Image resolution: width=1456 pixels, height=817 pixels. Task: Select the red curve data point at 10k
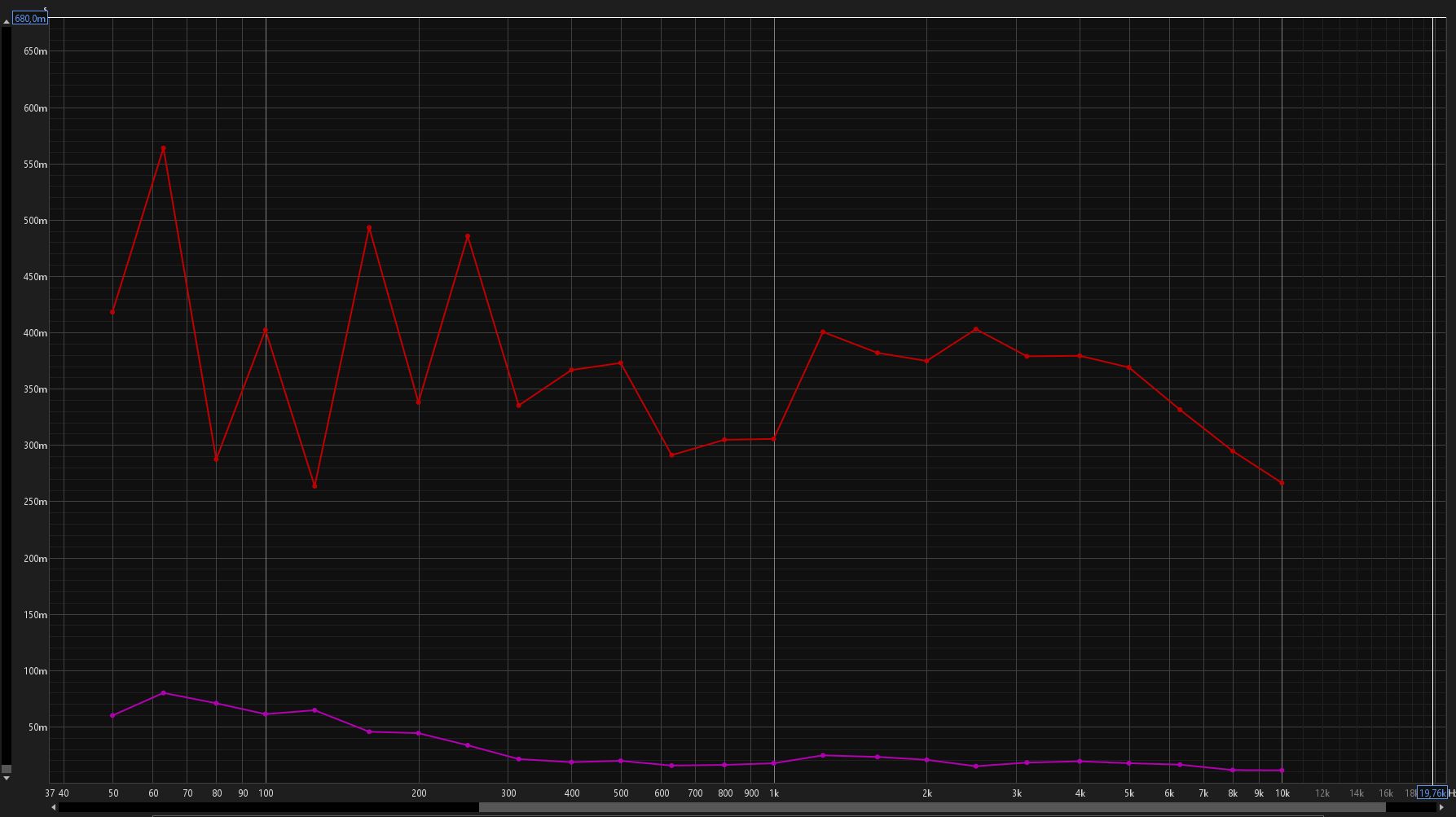pos(1282,483)
